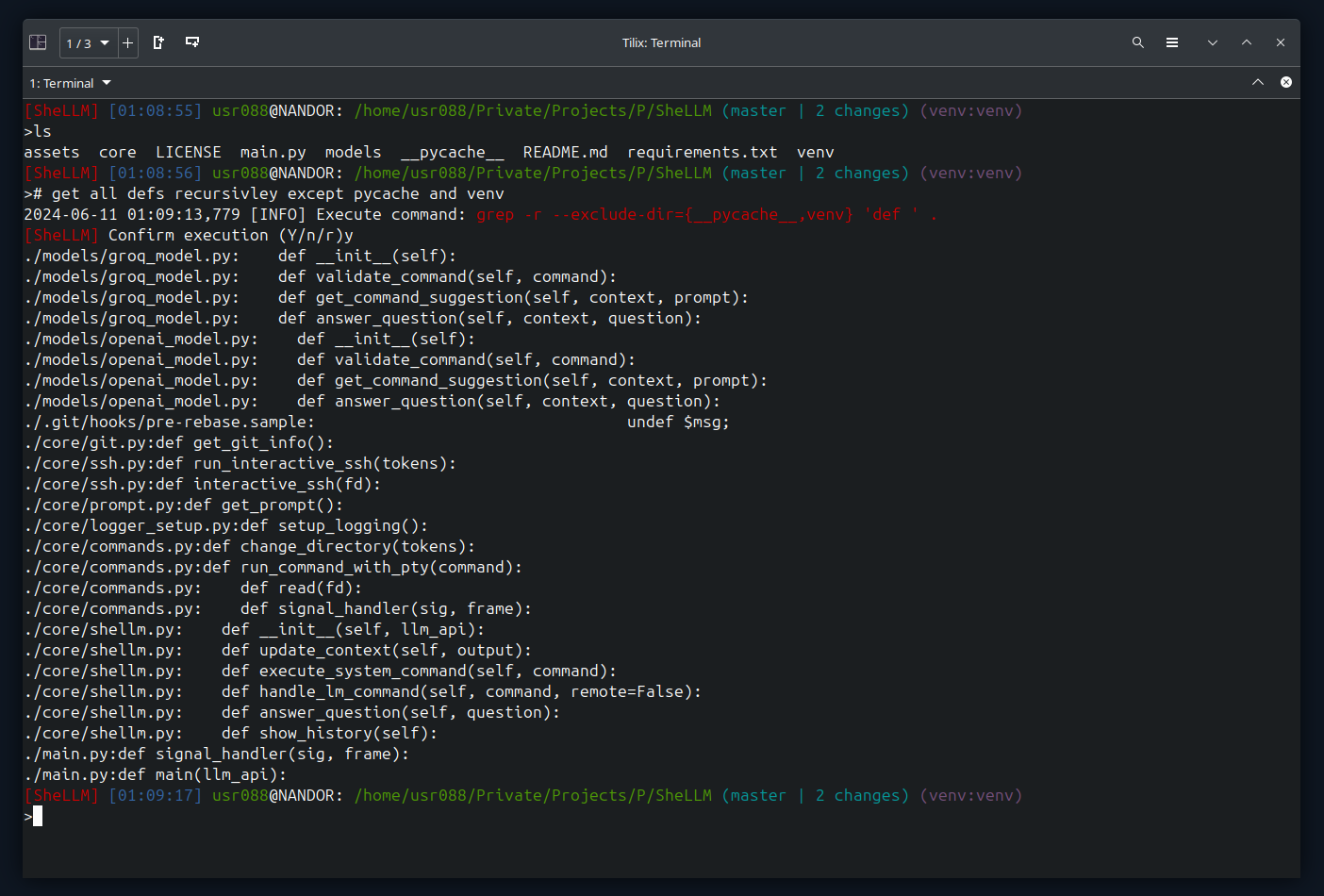Click 'def interactive_ssh(fd):' line
The height and width of the screenshot is (896, 1324).
point(269,484)
